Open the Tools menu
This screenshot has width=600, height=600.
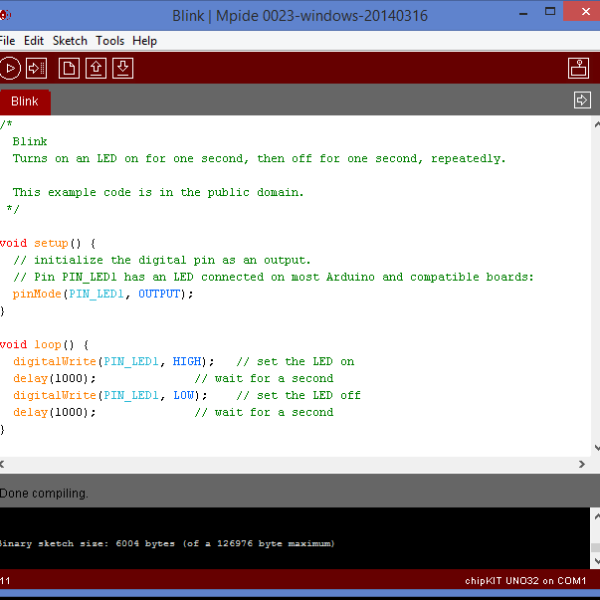pos(110,41)
